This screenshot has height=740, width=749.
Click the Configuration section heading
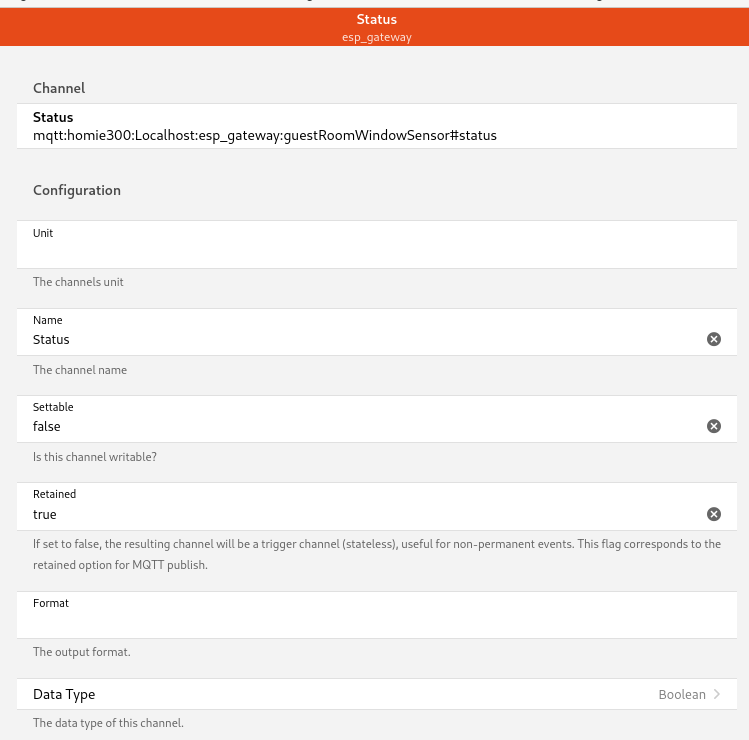(77, 190)
